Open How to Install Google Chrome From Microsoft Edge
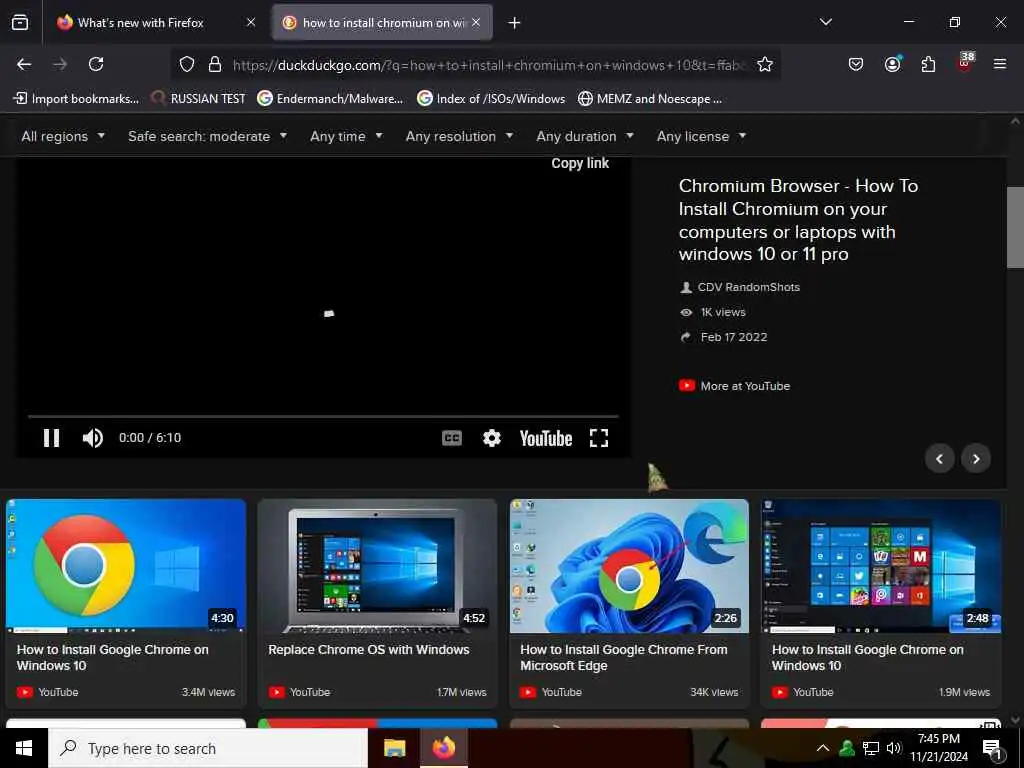Viewport: 1024px width, 768px height. point(624,658)
